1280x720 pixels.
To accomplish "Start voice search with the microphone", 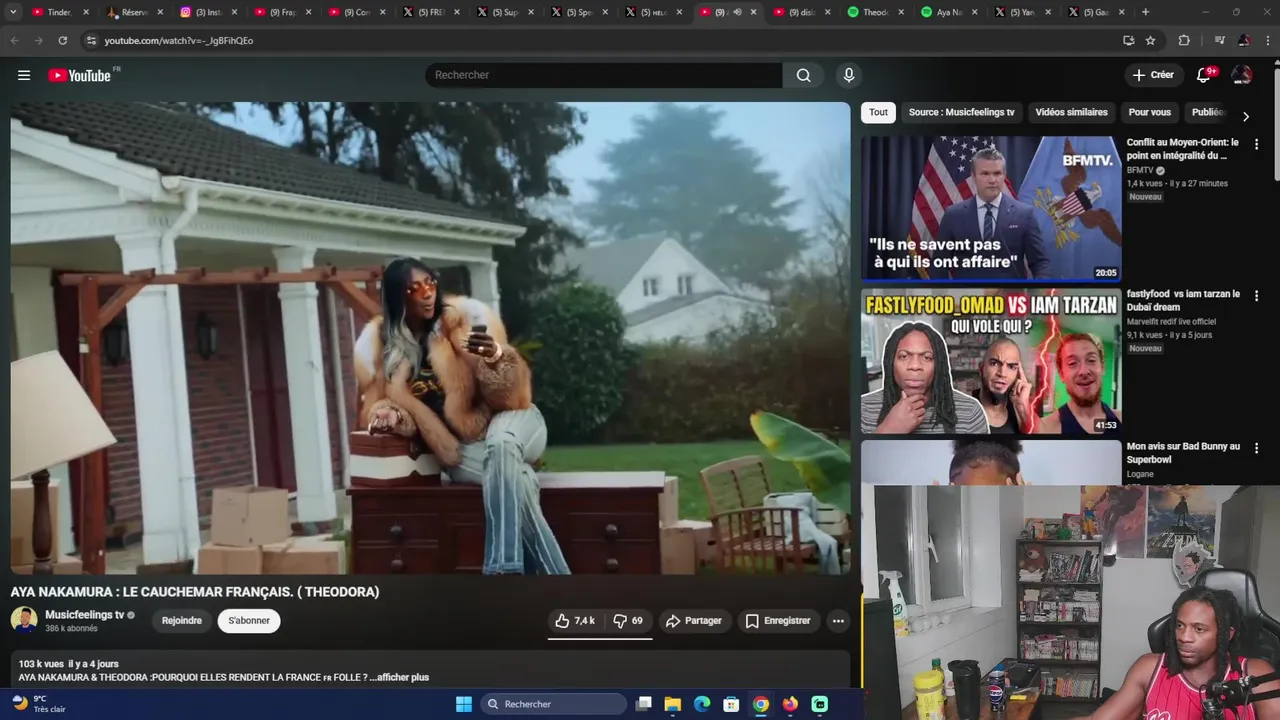I will pos(849,75).
